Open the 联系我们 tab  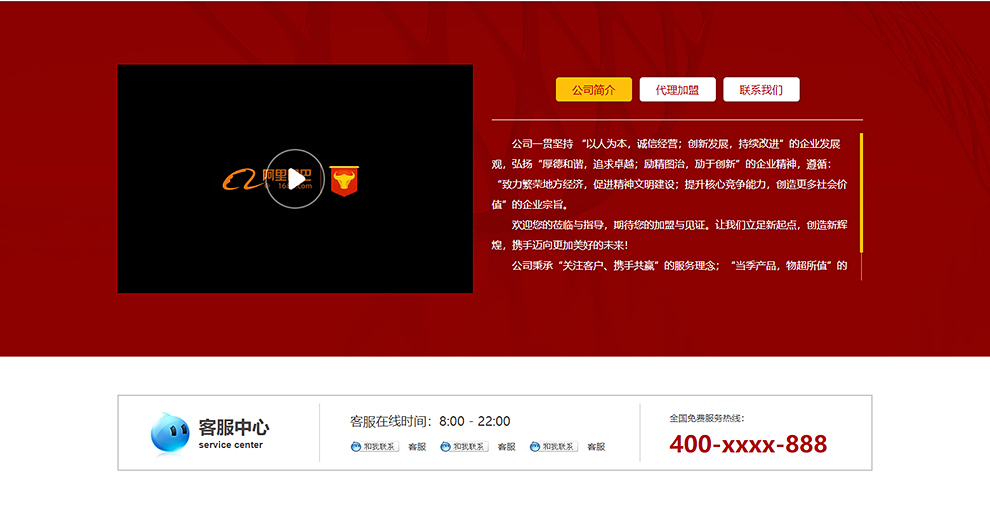[761, 90]
